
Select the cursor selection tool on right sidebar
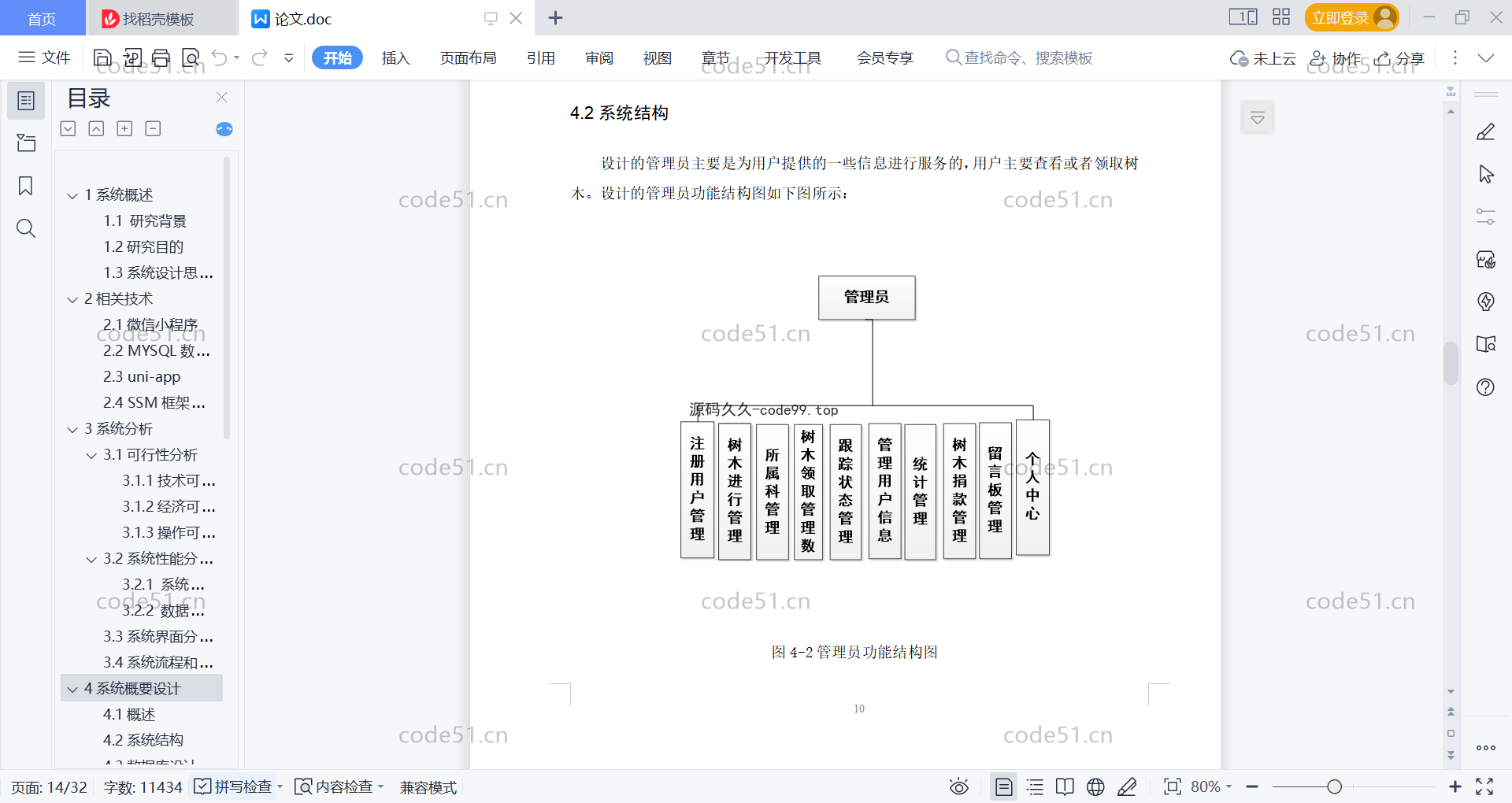click(x=1486, y=174)
